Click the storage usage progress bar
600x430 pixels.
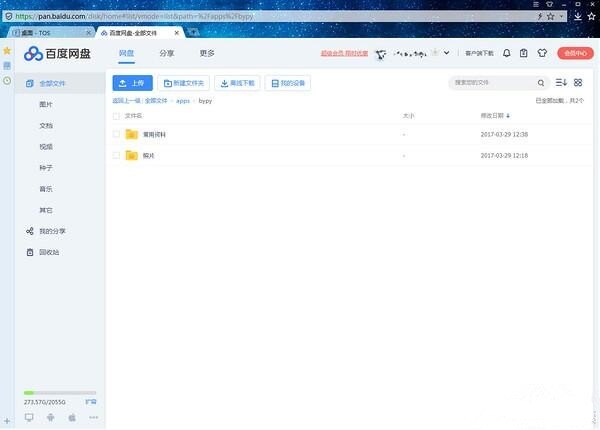tap(60, 393)
